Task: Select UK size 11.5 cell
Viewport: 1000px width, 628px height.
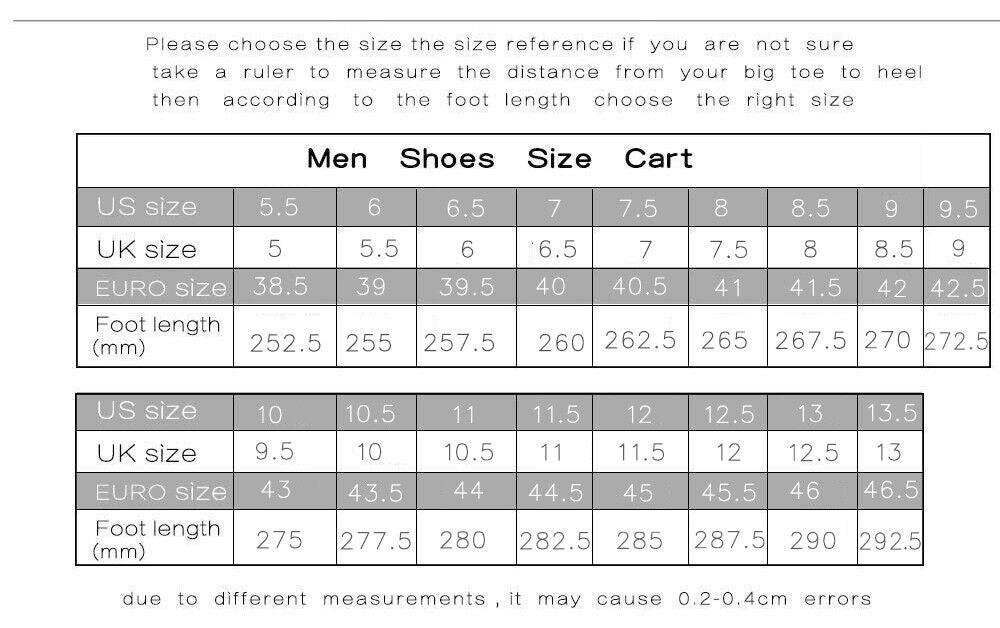Action: coord(640,452)
